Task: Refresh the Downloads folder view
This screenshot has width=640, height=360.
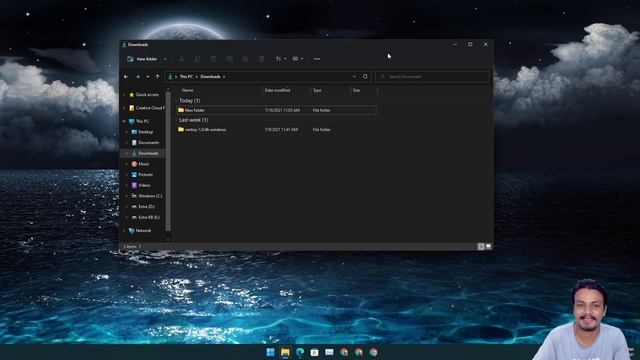Action: pos(365,76)
